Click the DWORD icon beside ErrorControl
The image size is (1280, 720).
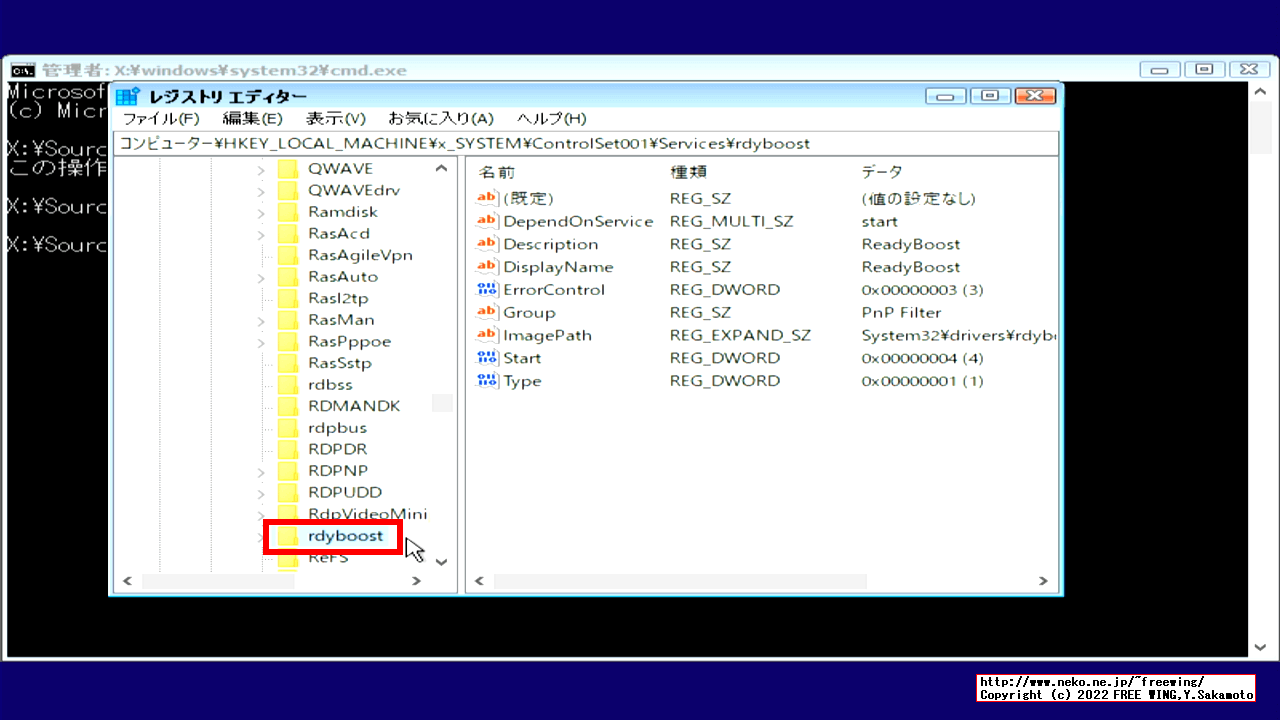pos(487,289)
